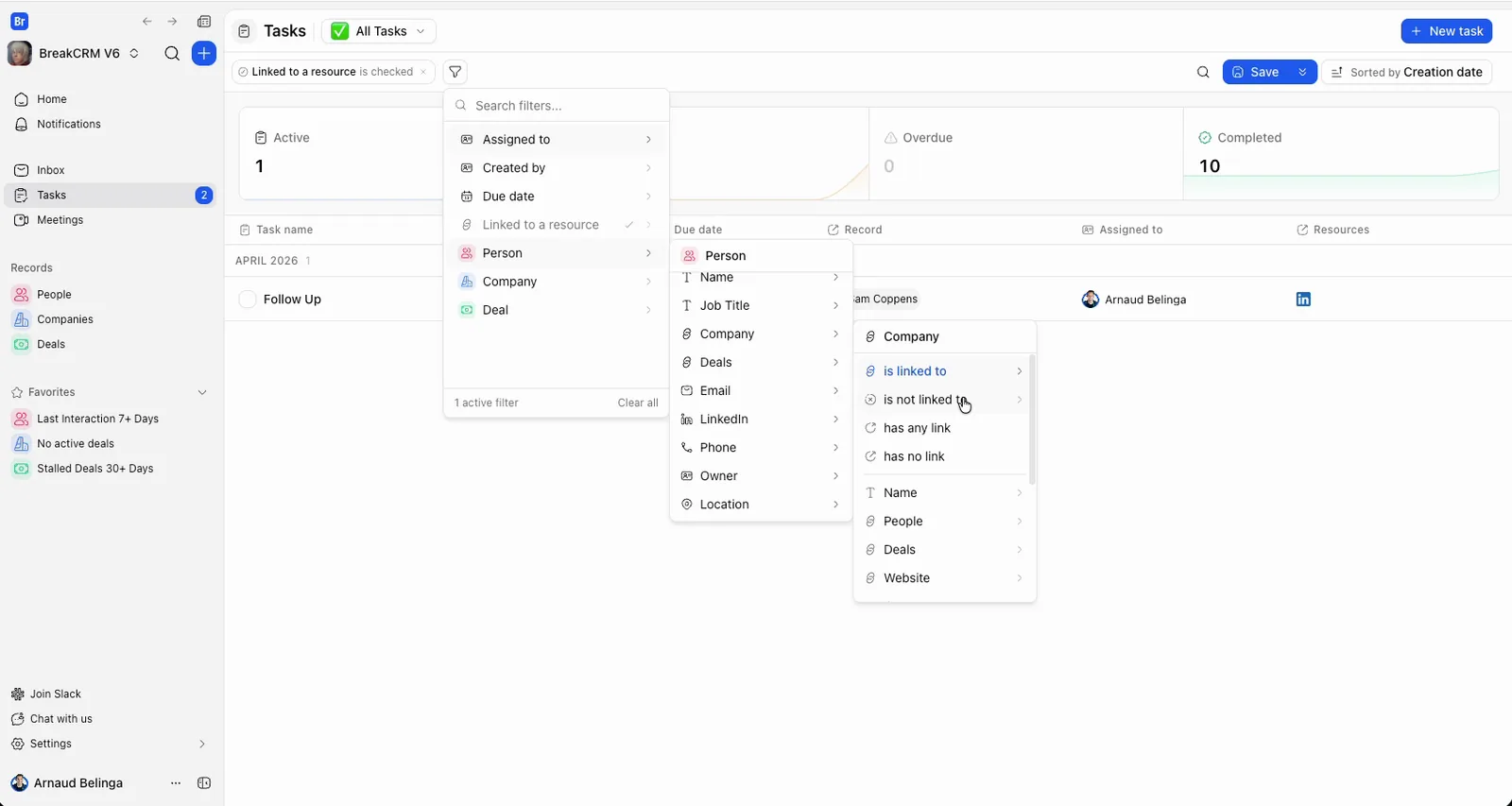Viewport: 1512px width, 806px height.
Task: Collapse the Favorites section
Action: [202, 392]
